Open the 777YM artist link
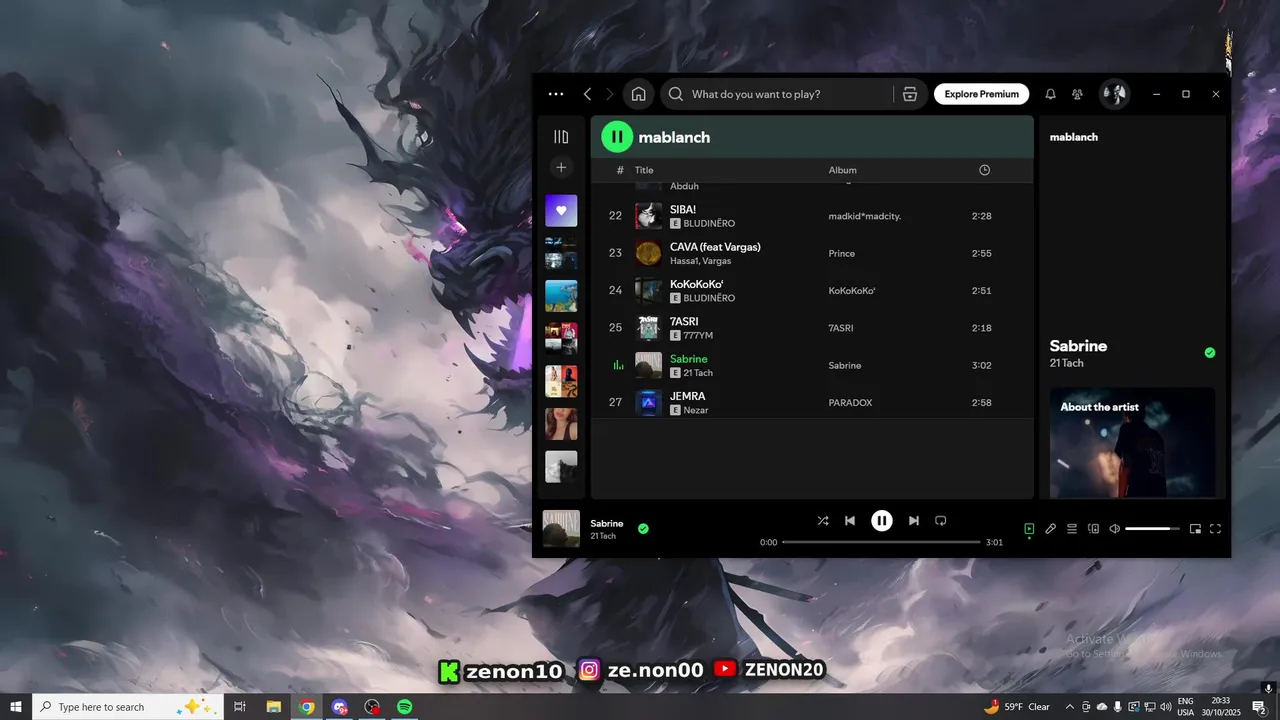 (x=698, y=335)
